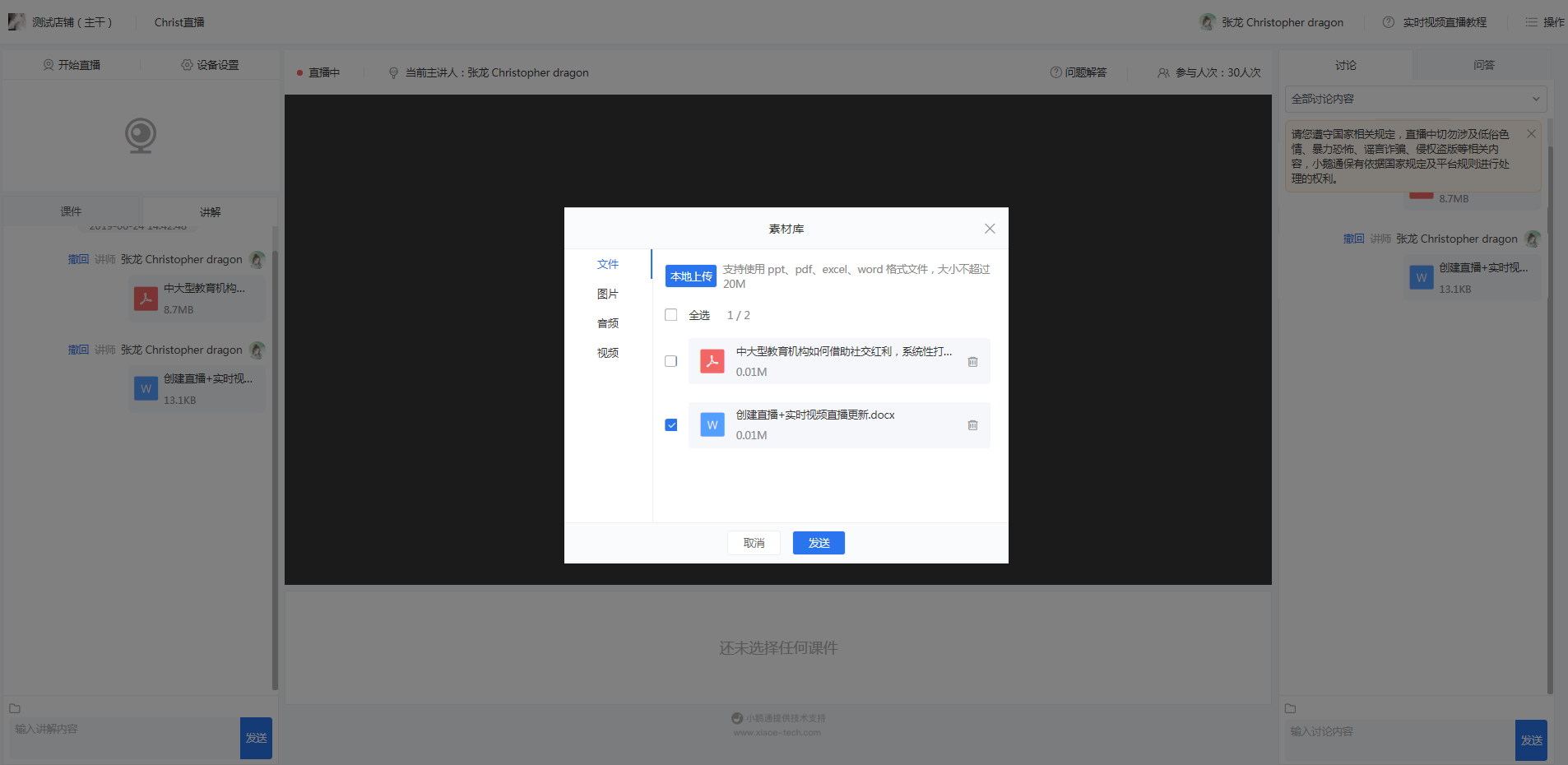Click the webcam icon in left panel
Image resolution: width=1568 pixels, height=765 pixels.
[141, 135]
